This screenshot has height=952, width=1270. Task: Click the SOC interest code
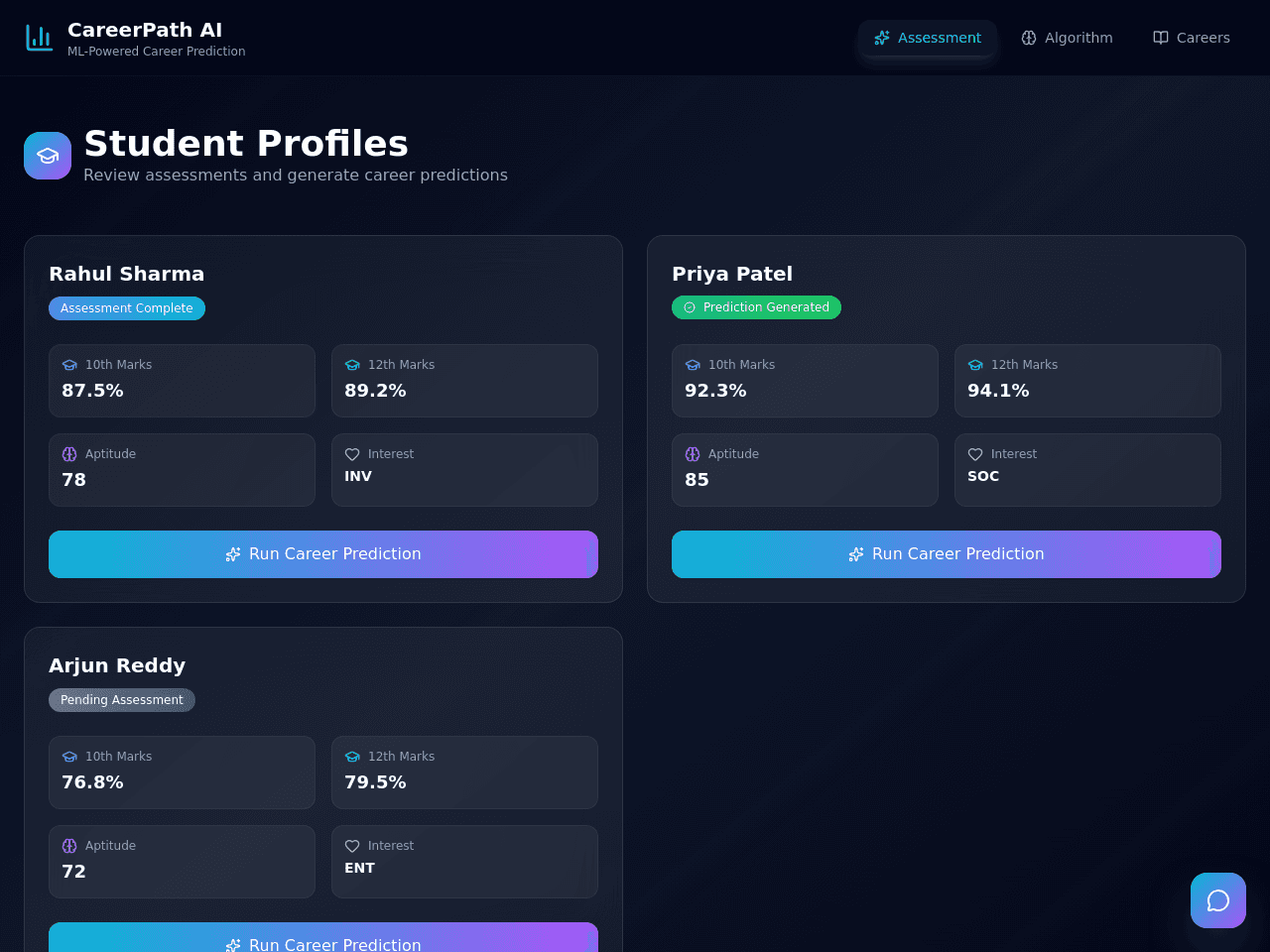983,476
